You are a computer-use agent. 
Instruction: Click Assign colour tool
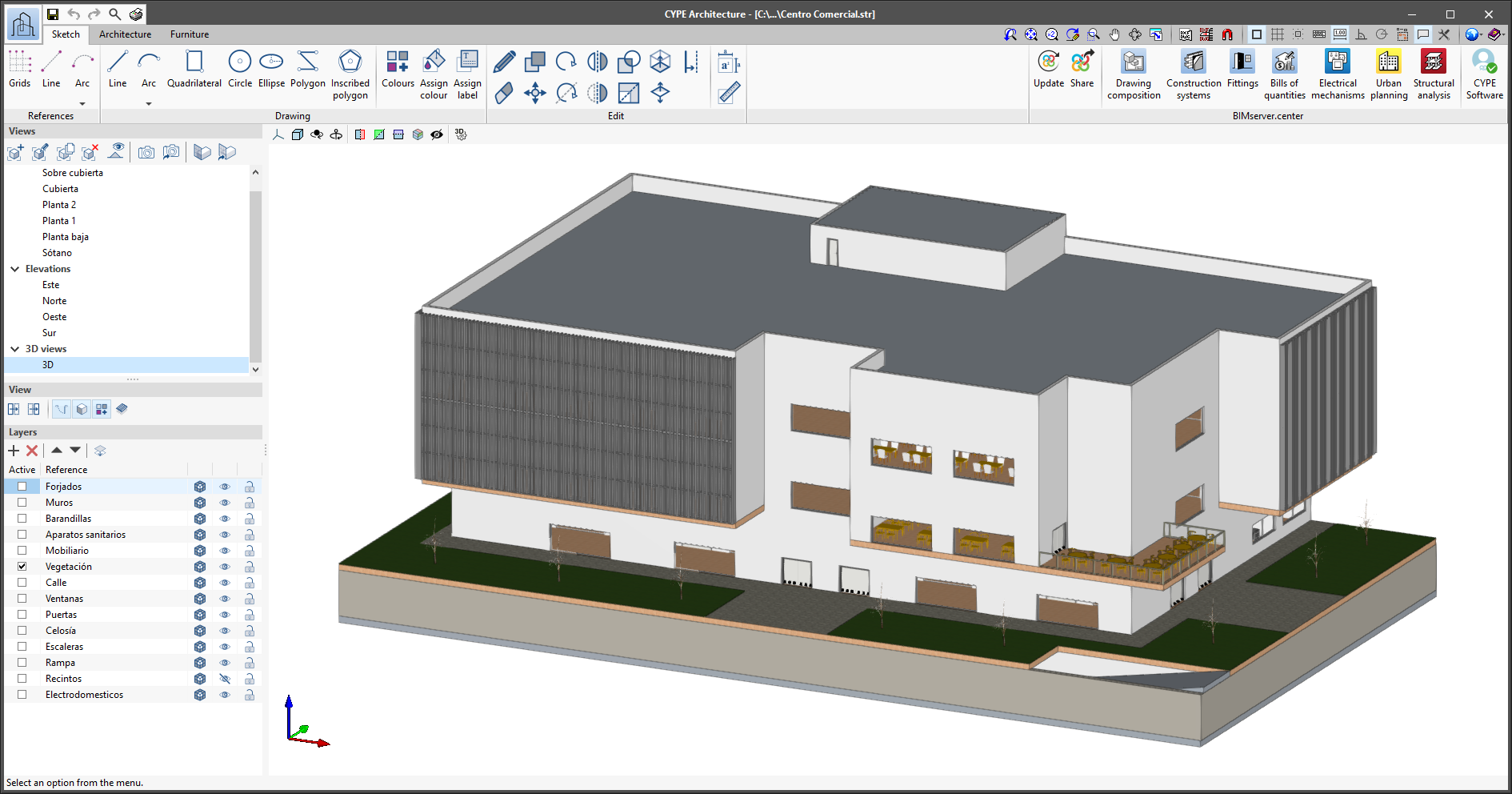434,74
